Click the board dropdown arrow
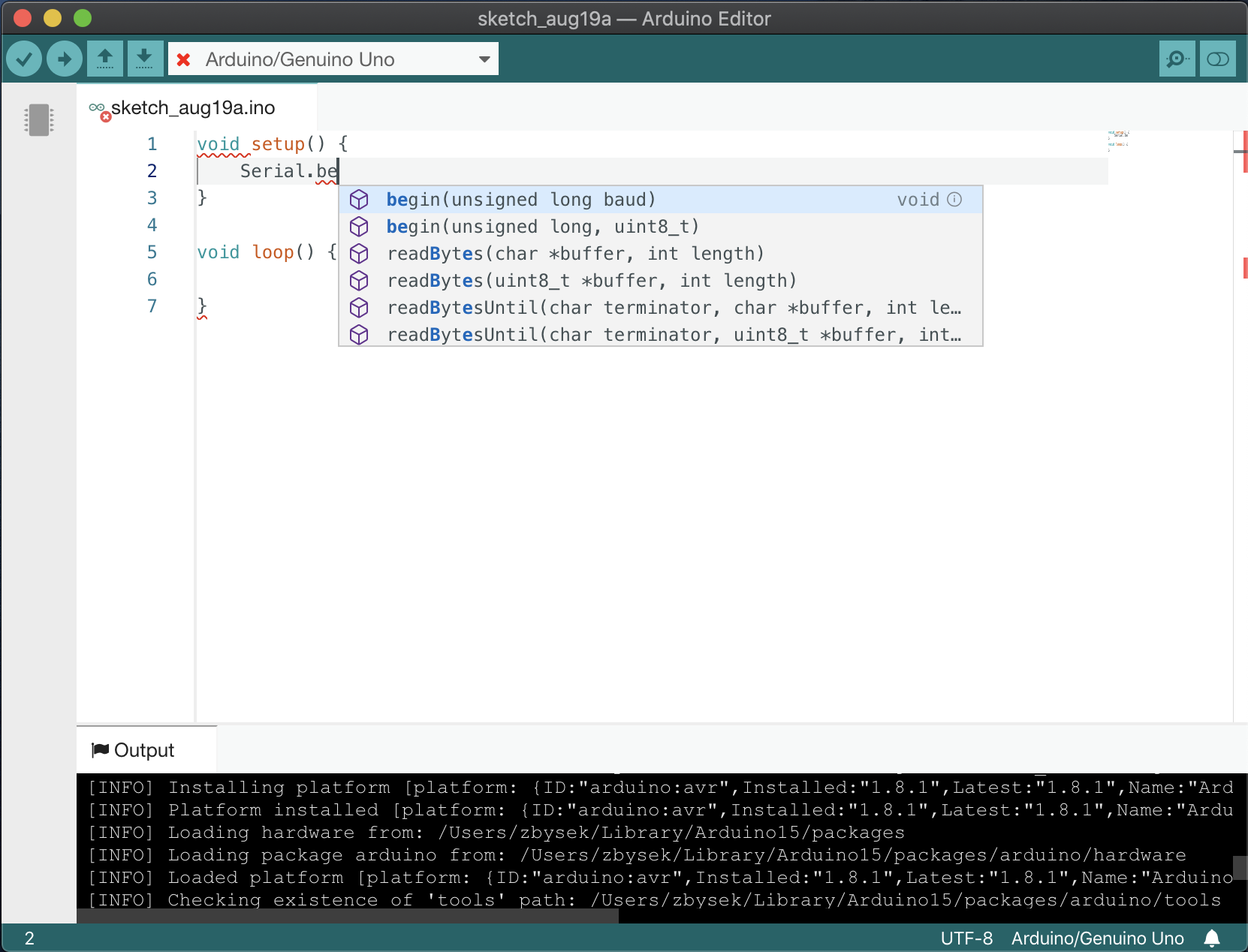The image size is (1248, 952). click(x=484, y=59)
